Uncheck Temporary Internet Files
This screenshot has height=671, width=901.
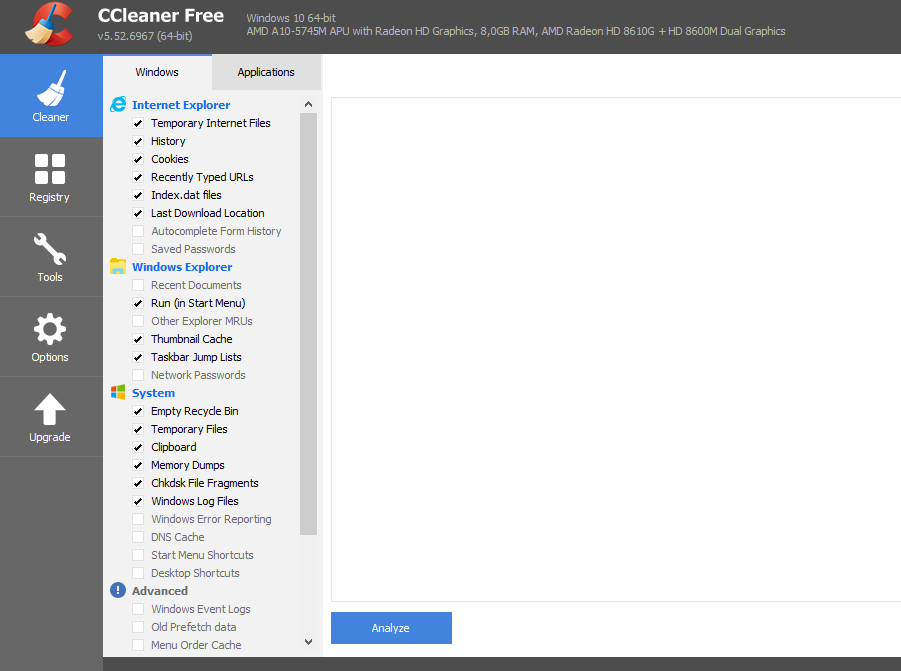point(138,123)
